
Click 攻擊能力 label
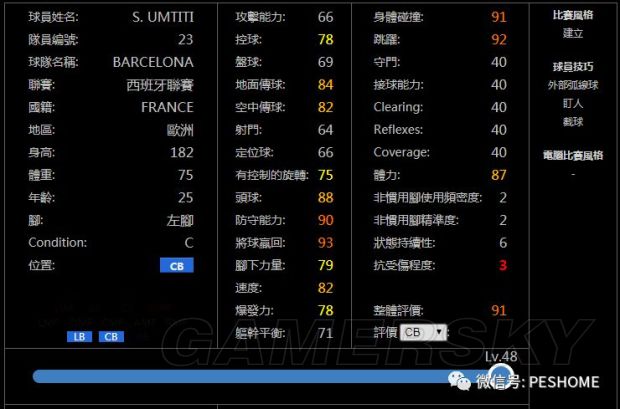(x=260, y=17)
